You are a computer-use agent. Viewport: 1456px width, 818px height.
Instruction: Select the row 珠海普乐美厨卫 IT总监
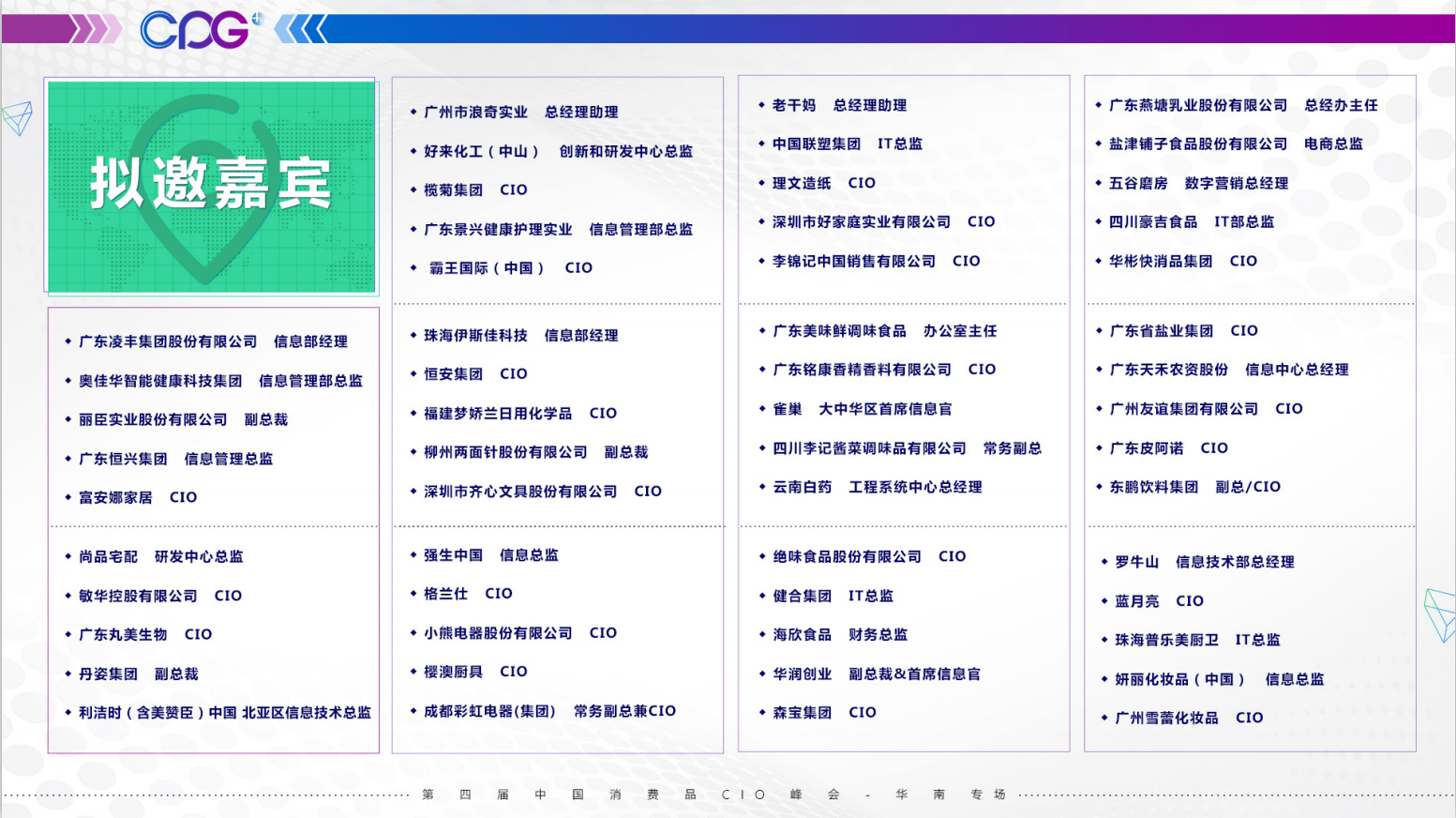click(1191, 640)
